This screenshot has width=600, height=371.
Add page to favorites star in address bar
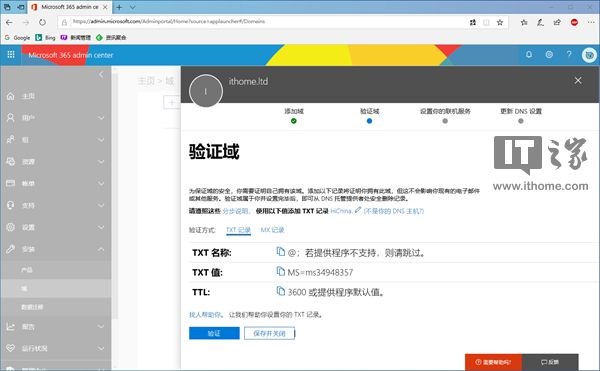coord(500,22)
